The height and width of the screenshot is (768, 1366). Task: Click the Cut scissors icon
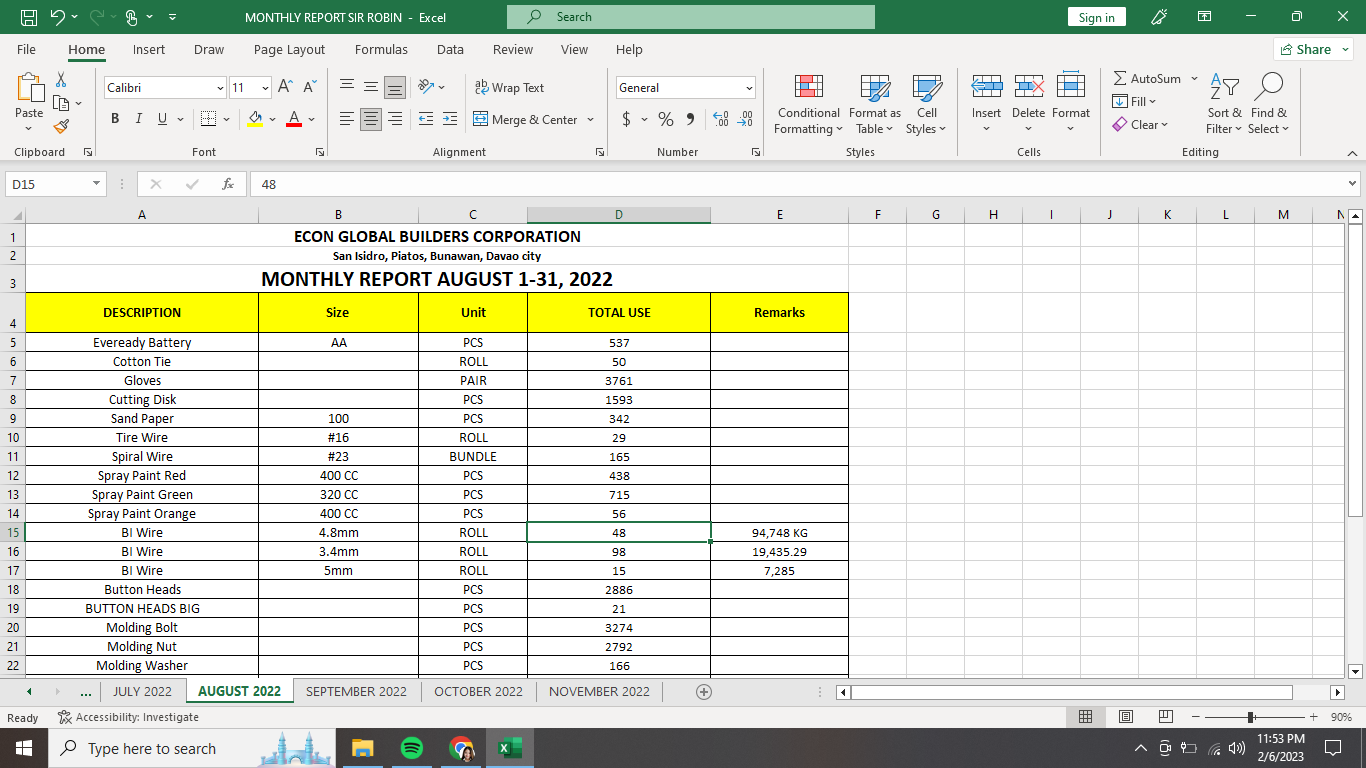(61, 79)
